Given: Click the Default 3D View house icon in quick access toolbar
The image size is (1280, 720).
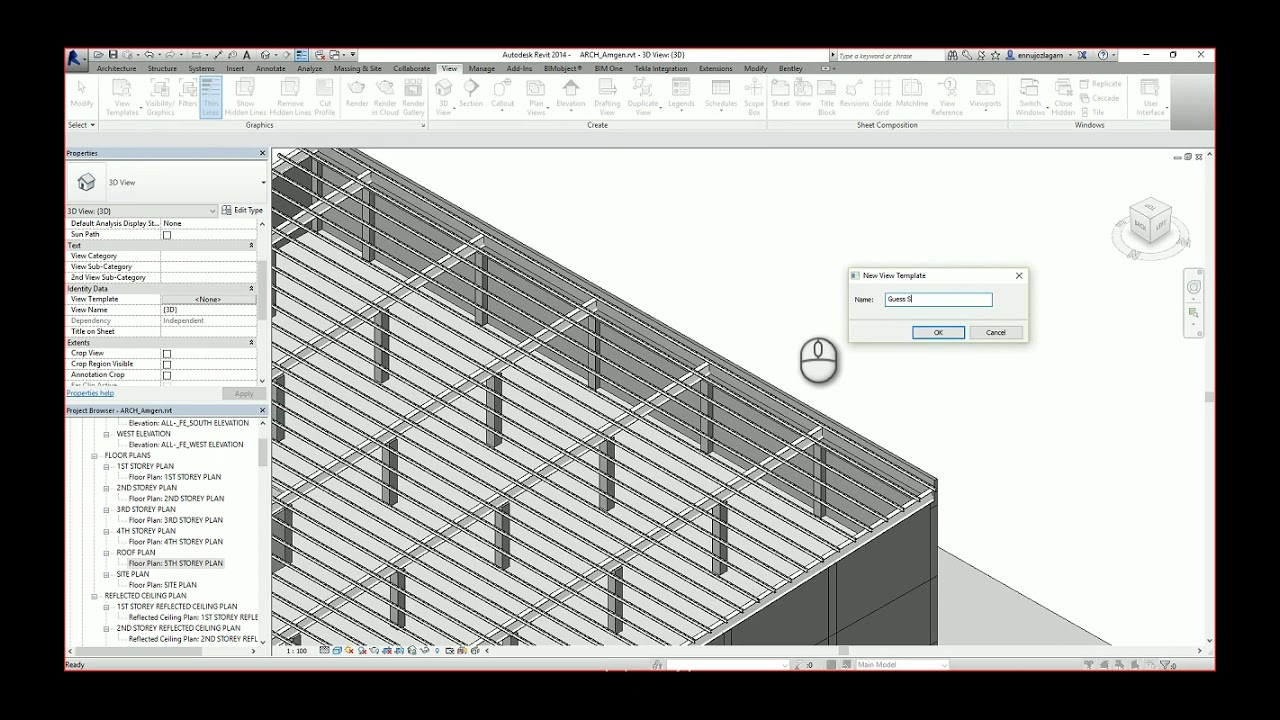Looking at the screenshot, I should click(x=265, y=55).
